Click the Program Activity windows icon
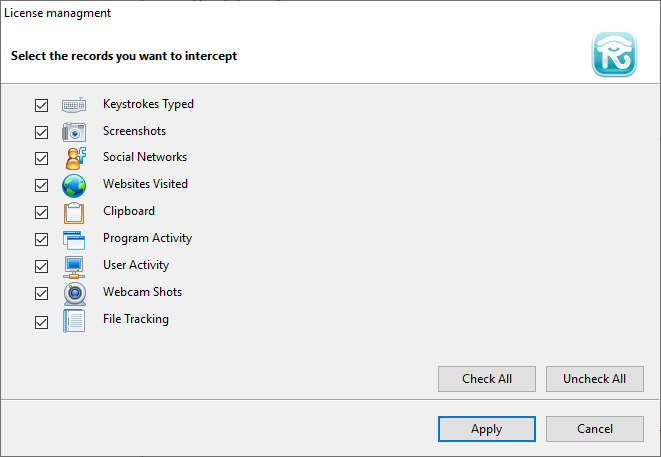 click(x=74, y=240)
